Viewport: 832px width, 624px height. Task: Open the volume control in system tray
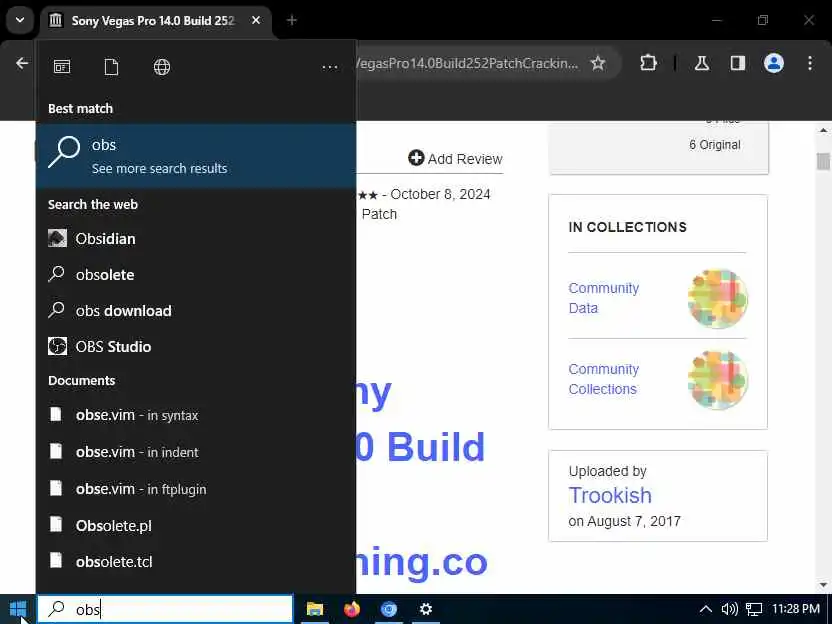point(730,609)
